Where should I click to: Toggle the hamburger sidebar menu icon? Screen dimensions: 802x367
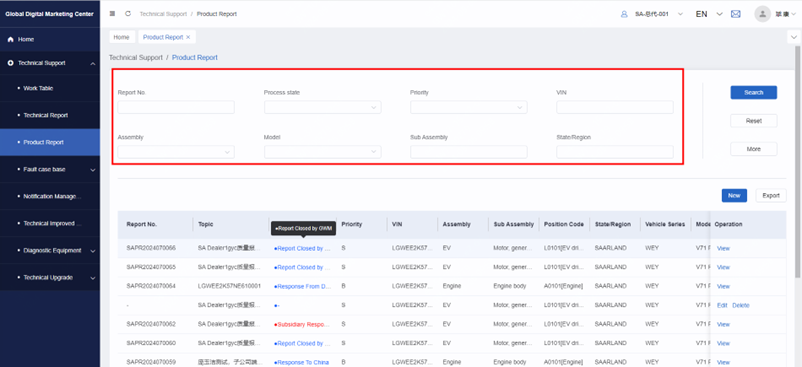point(113,14)
